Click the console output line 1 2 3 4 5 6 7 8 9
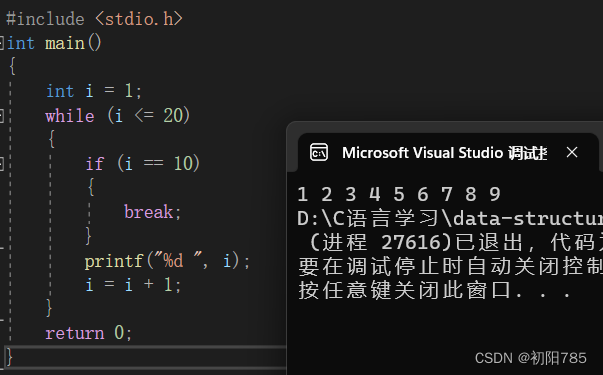This screenshot has width=603, height=375. point(399,194)
